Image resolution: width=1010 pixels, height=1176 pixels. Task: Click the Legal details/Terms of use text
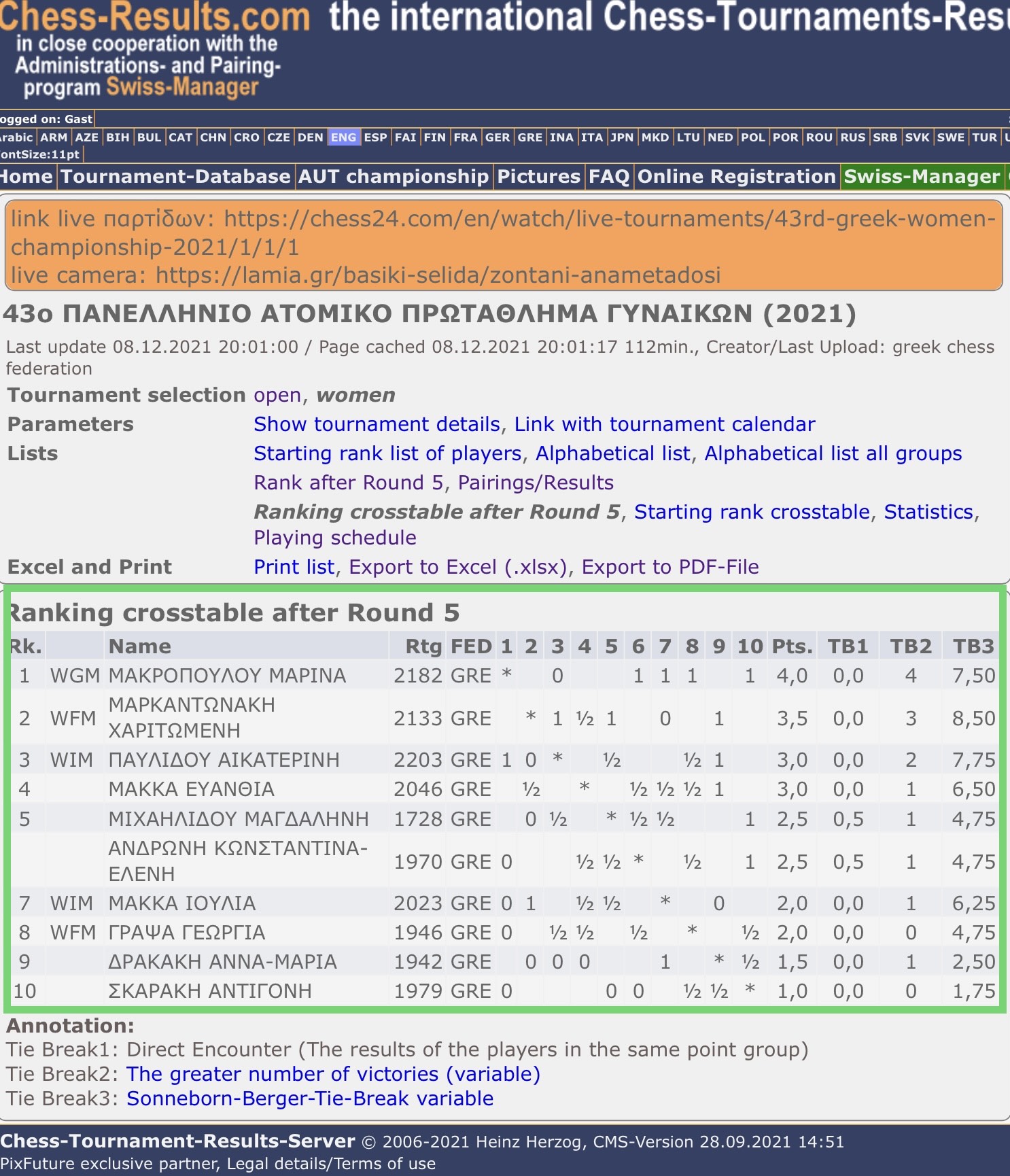click(331, 1164)
